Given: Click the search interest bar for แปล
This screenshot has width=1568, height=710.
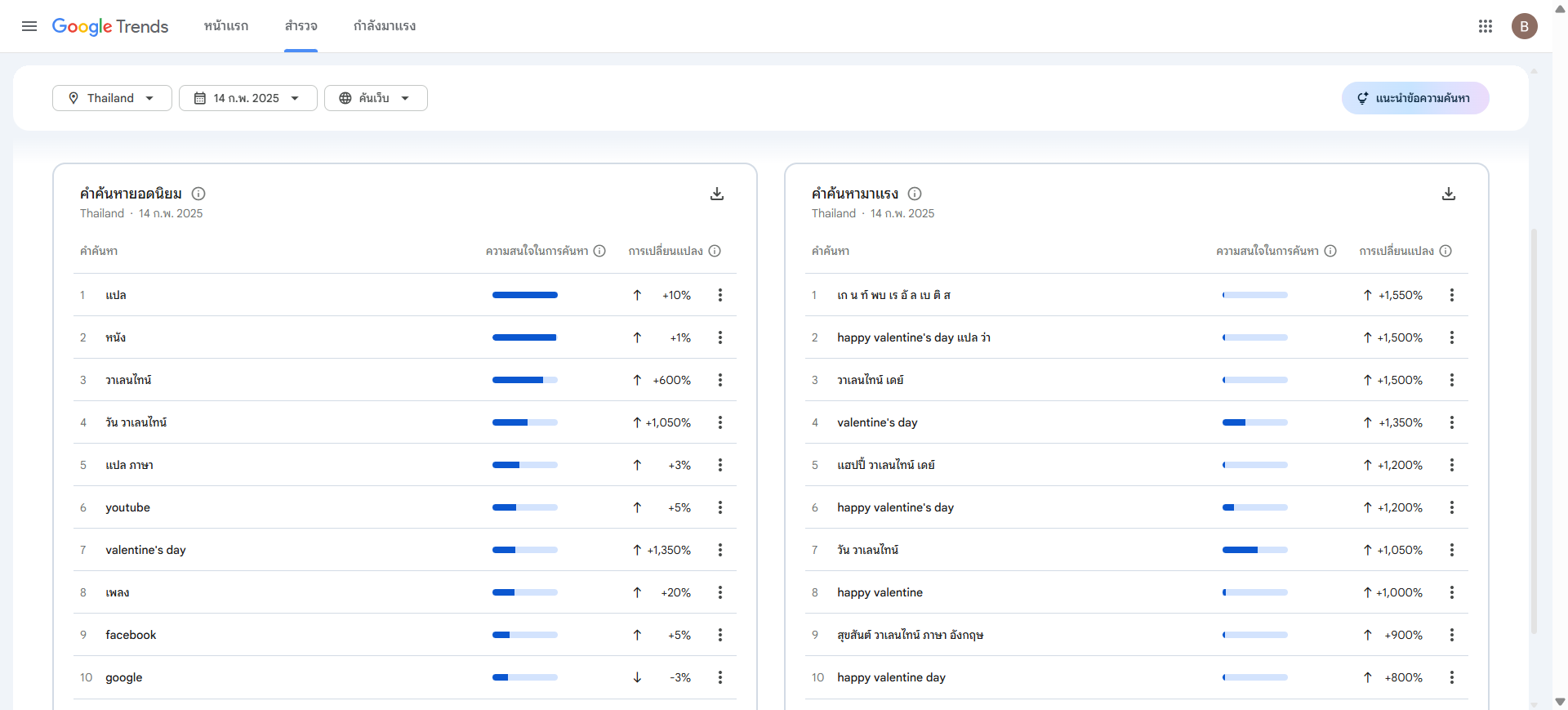Looking at the screenshot, I should pyautogui.click(x=524, y=295).
